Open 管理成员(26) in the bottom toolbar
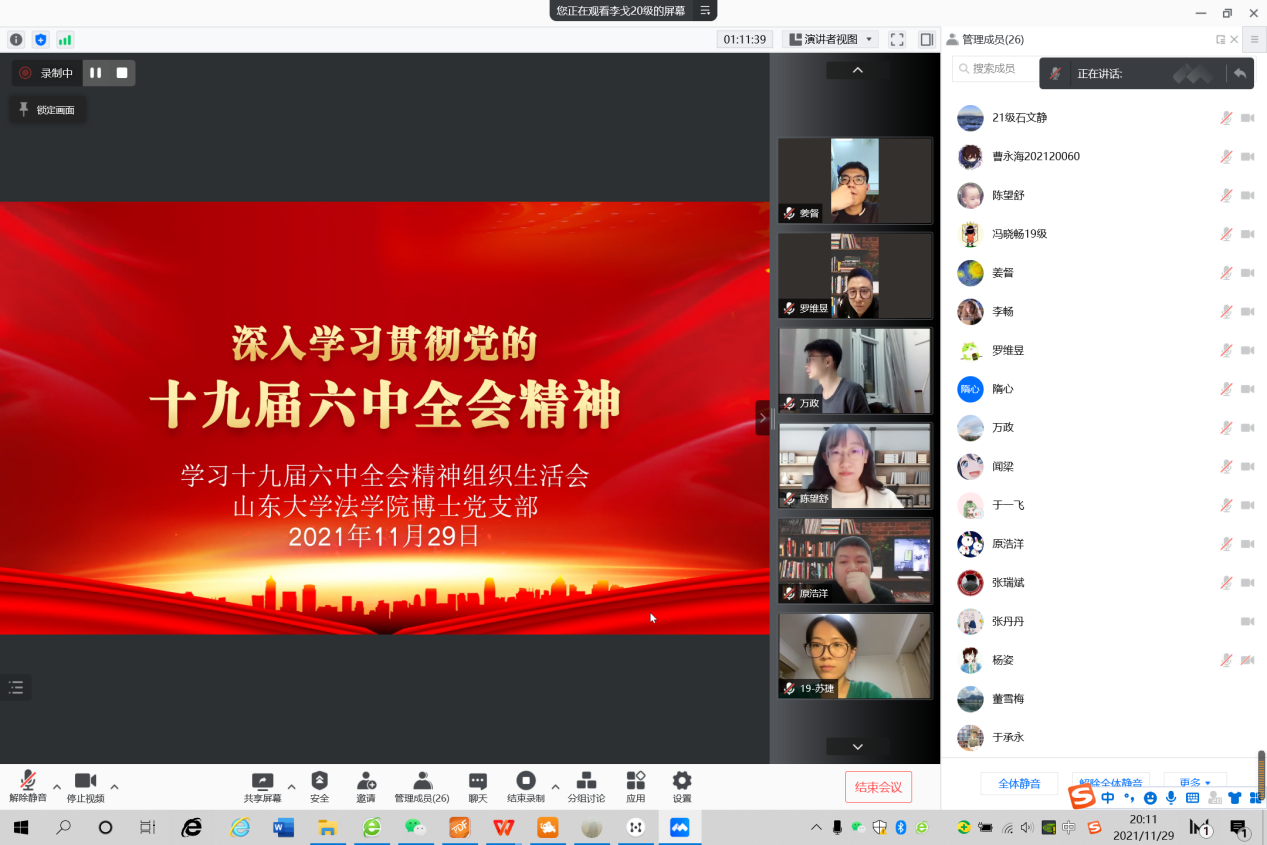Image resolution: width=1267 pixels, height=845 pixels. click(x=422, y=786)
